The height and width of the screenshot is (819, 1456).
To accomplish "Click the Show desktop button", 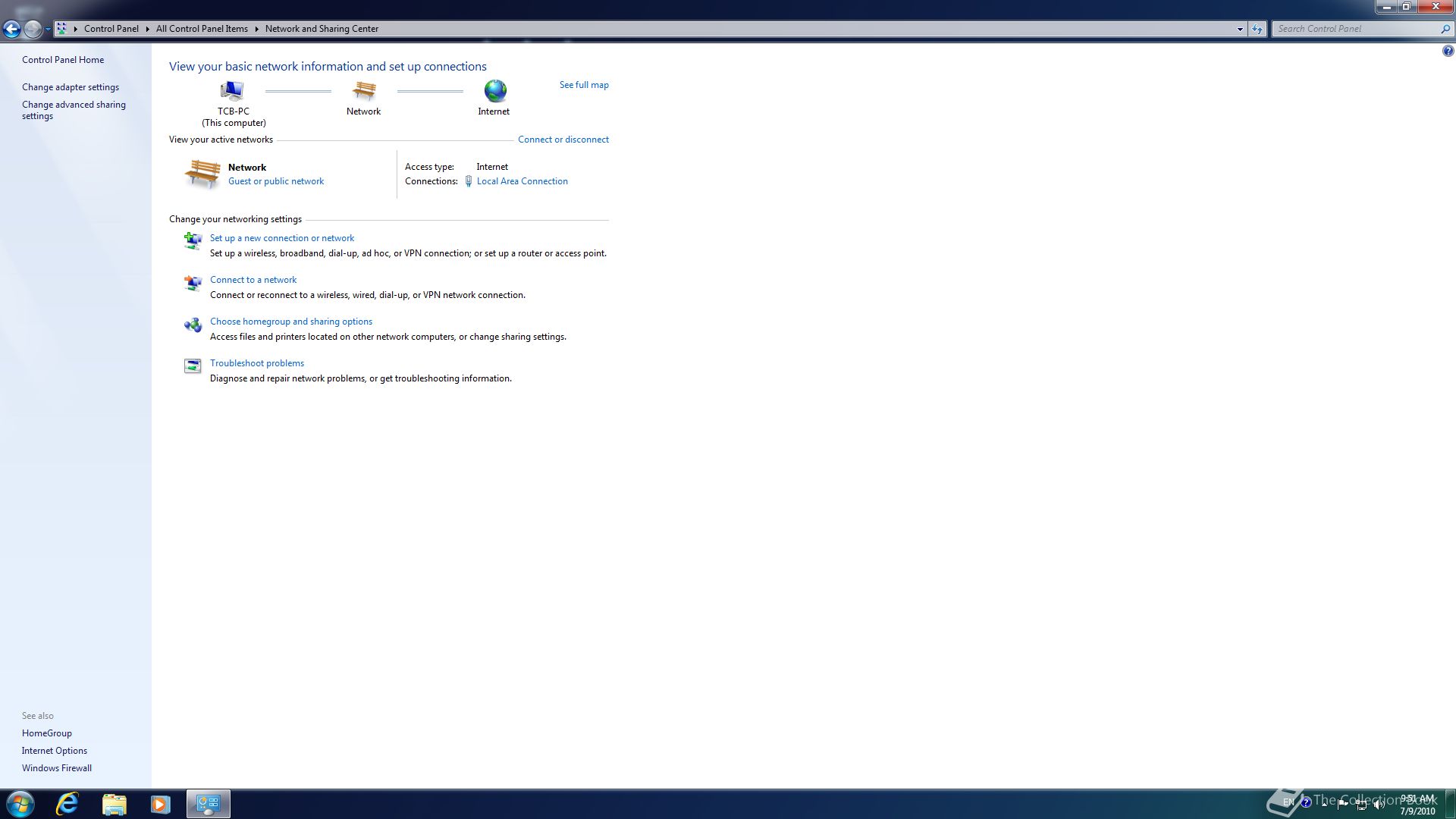I will click(1450, 804).
